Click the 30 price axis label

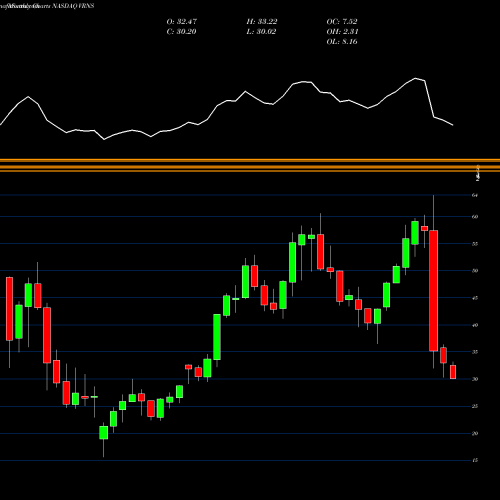coord(475,379)
